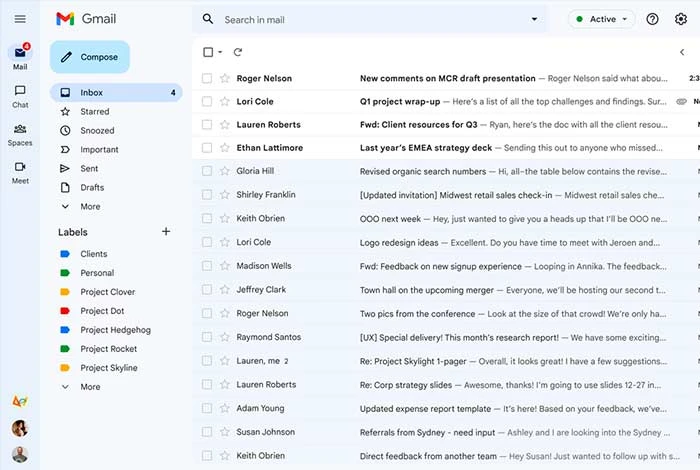
Task: Open the Settings gear icon
Action: pos(681,19)
